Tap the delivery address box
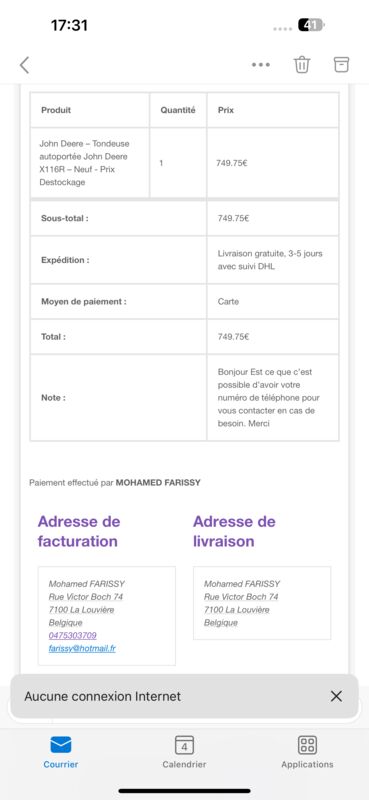 262,603
